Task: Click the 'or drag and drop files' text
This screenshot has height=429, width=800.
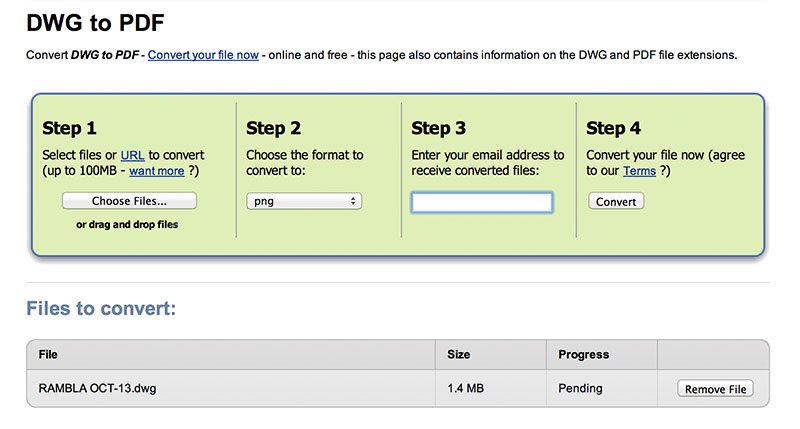Action: coord(127,225)
